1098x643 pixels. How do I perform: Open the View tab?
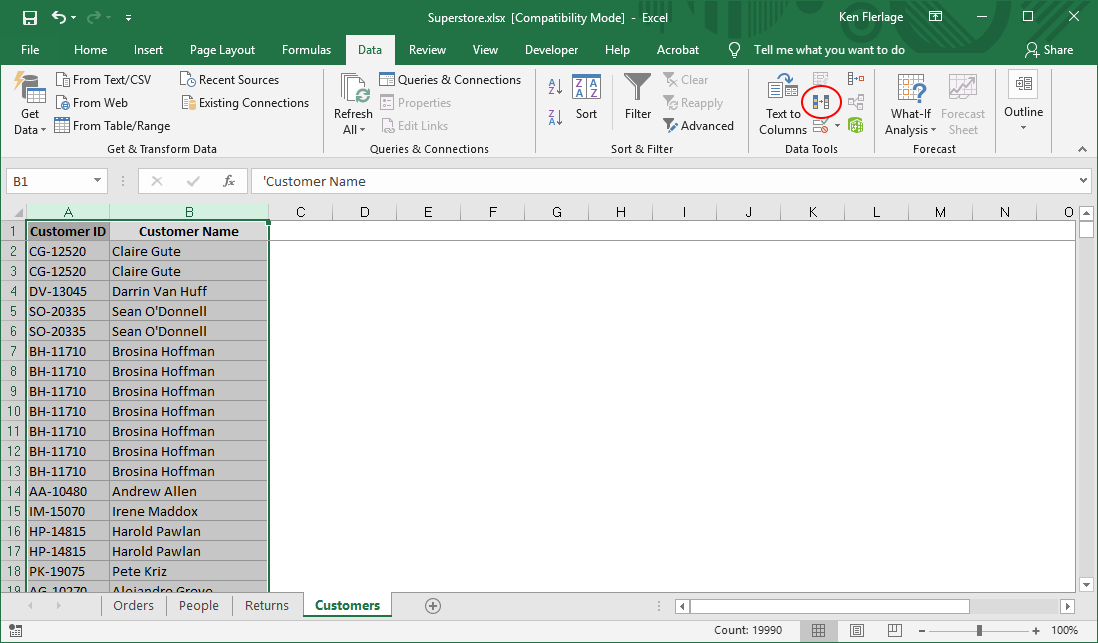tap(485, 50)
